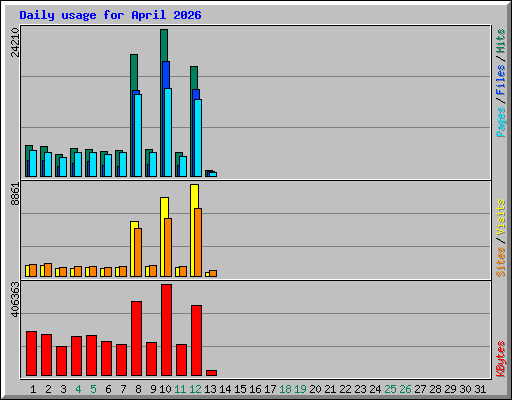512x400 pixels.
Task: Click the Visits legend label
Action: click(x=501, y=217)
